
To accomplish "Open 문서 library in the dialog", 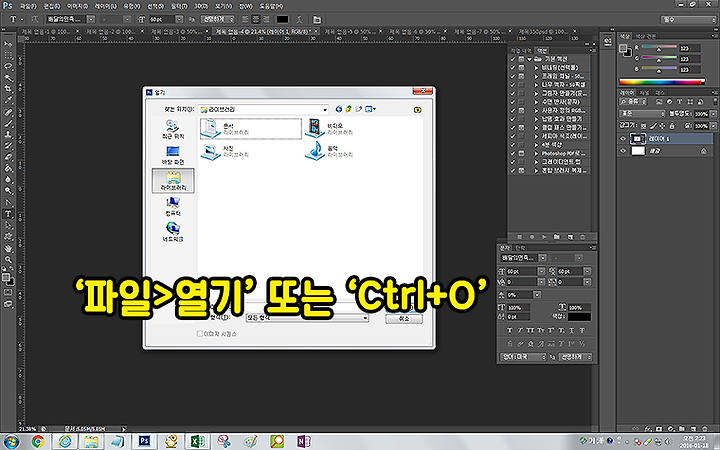I will click(x=251, y=129).
